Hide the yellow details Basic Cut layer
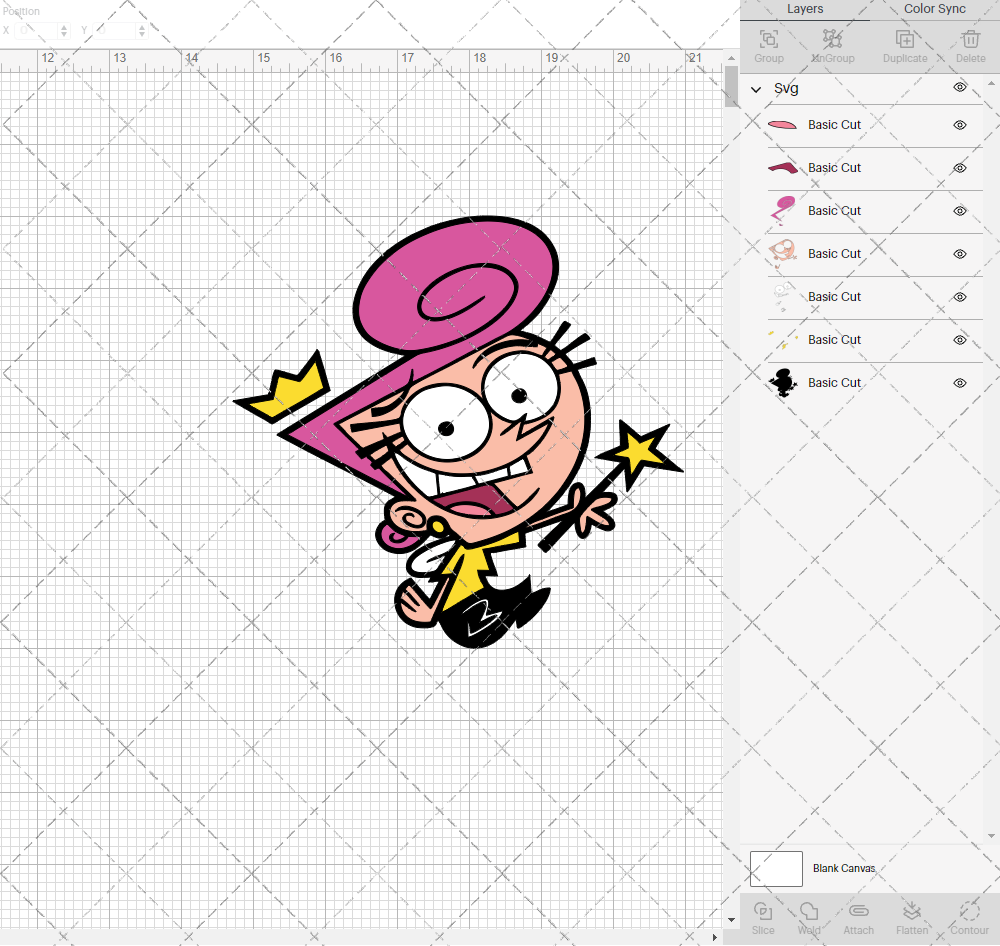The width and height of the screenshot is (1000, 946). tap(959, 340)
